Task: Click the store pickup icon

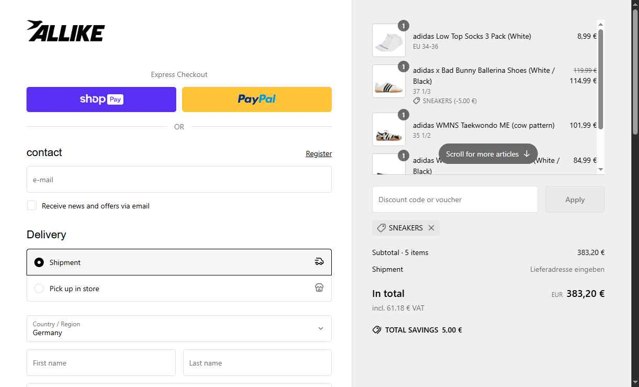Action: pyautogui.click(x=319, y=288)
